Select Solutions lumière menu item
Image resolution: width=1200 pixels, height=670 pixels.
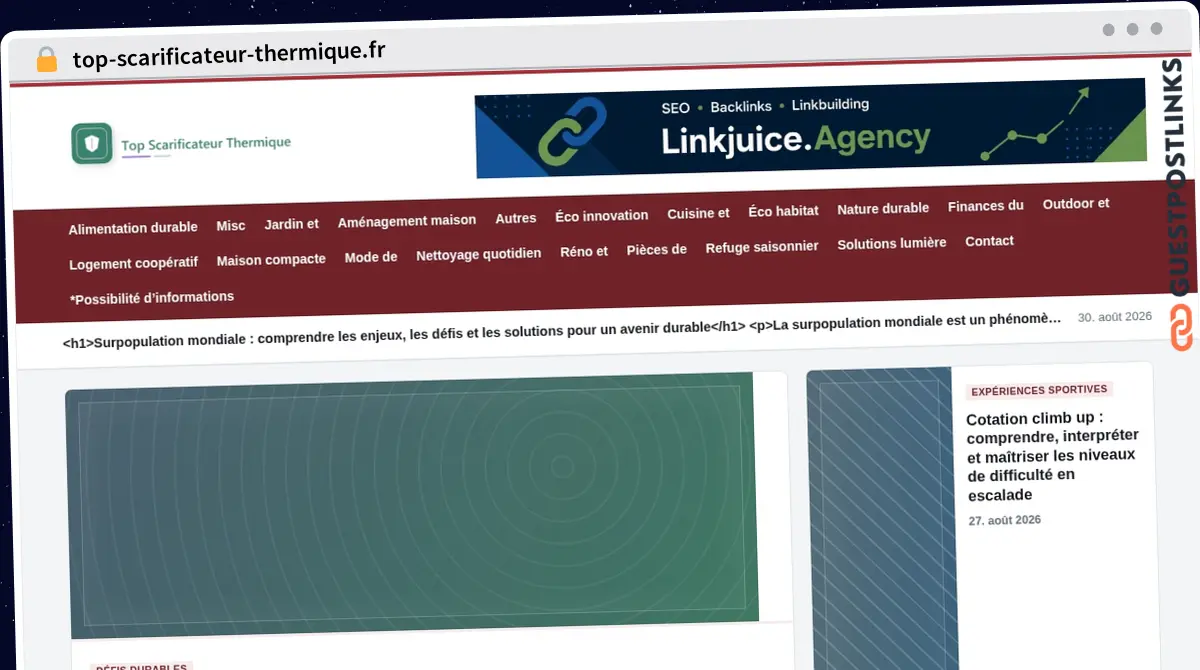[892, 243]
